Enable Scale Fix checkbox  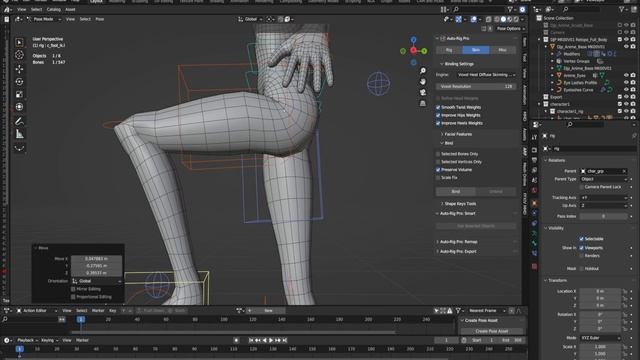[438, 178]
